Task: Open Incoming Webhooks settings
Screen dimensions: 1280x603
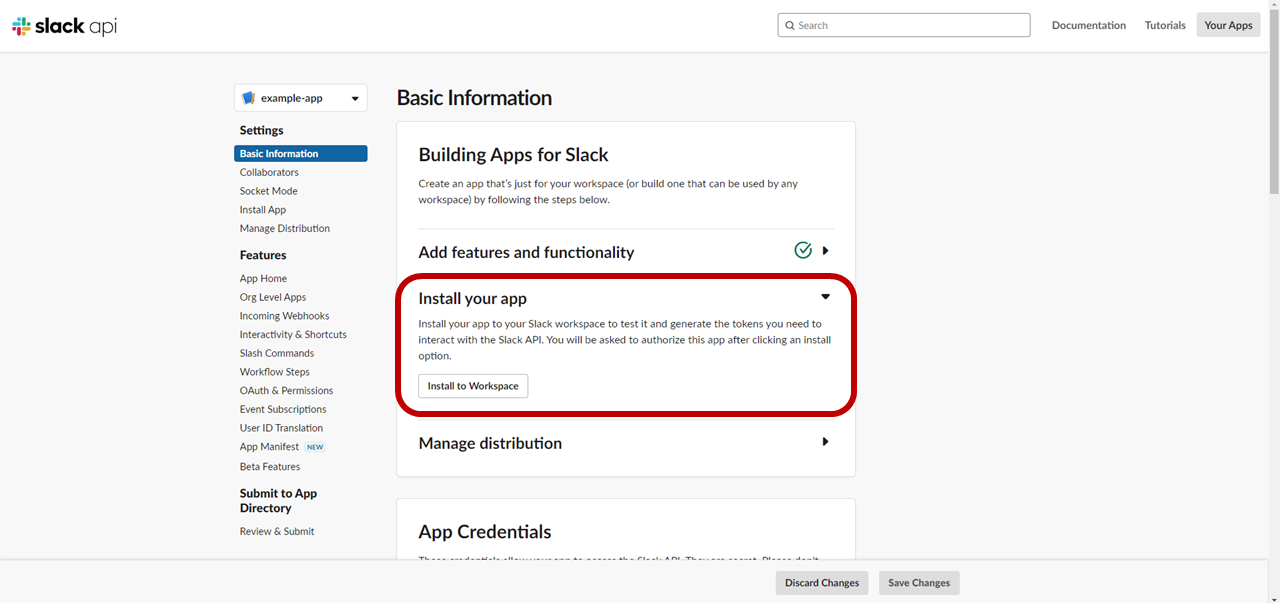Action: point(284,315)
